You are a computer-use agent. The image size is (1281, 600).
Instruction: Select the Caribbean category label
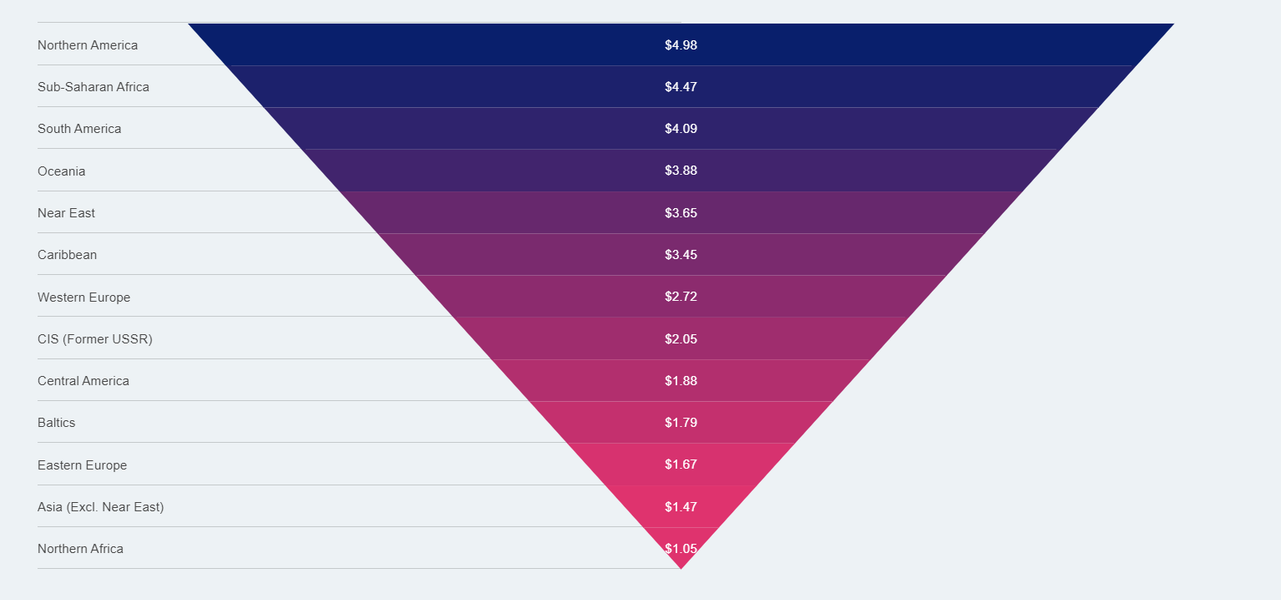tap(67, 255)
